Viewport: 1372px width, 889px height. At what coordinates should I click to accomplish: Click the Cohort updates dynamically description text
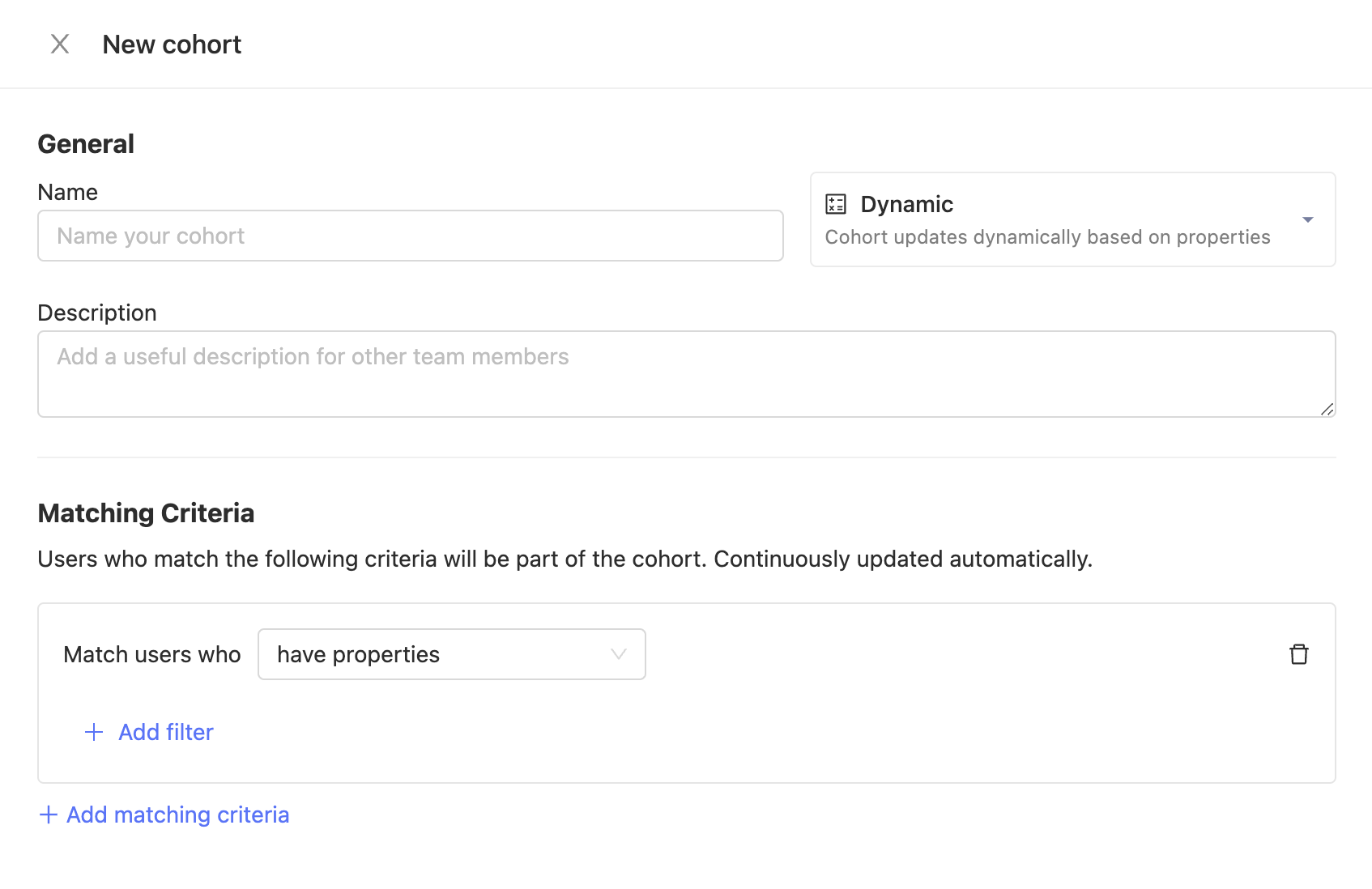pyautogui.click(x=1047, y=237)
